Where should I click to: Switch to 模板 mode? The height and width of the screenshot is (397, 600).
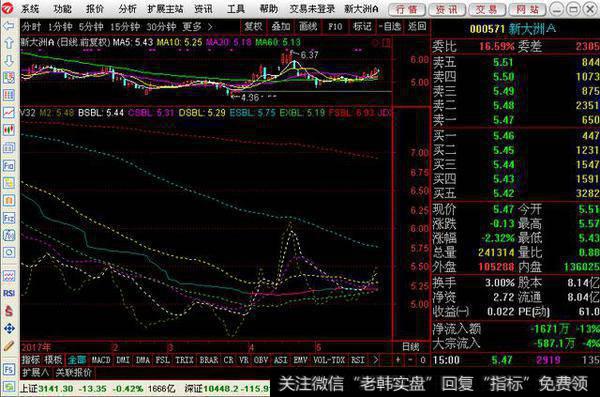tap(53, 360)
